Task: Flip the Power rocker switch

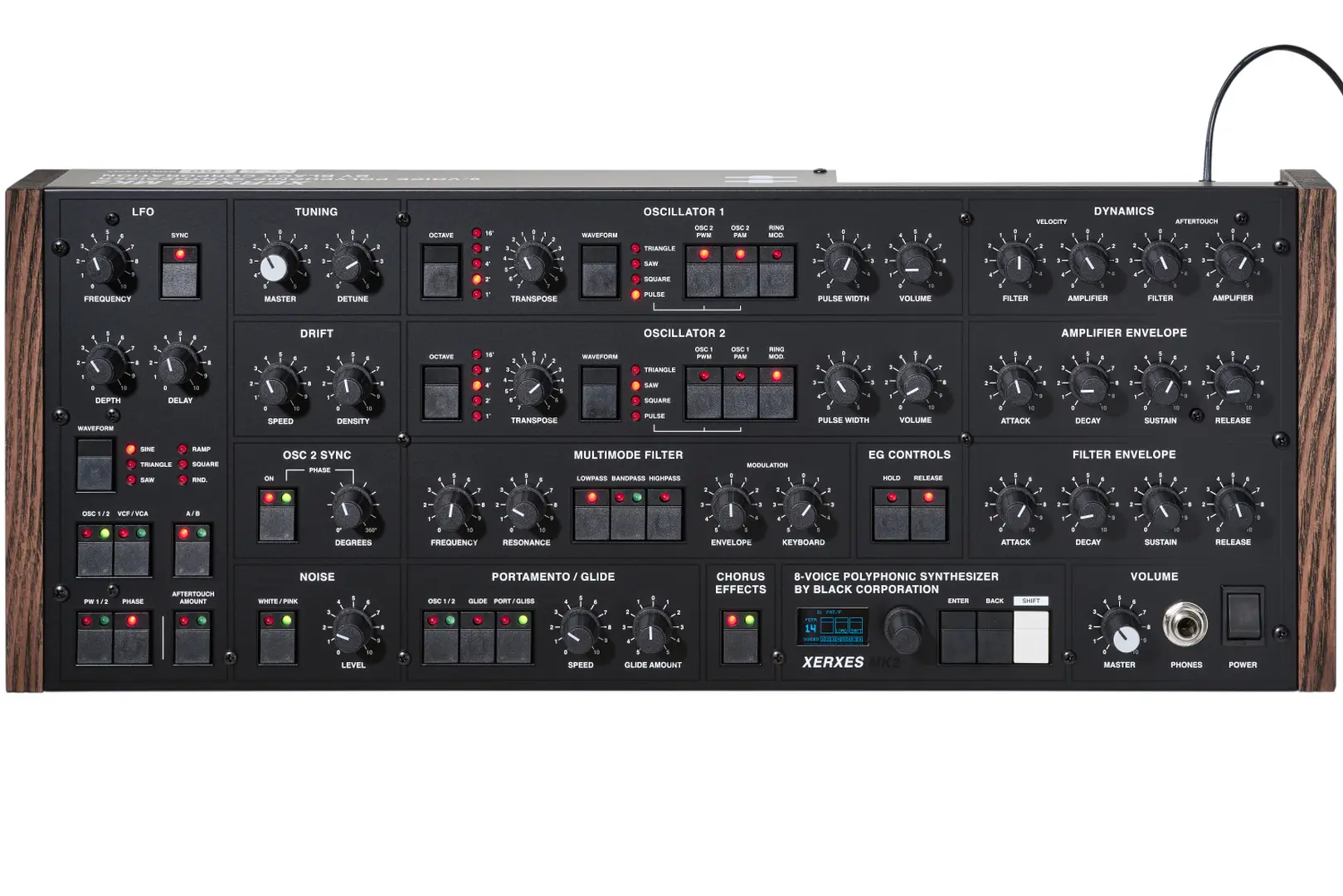Action: (1242, 616)
